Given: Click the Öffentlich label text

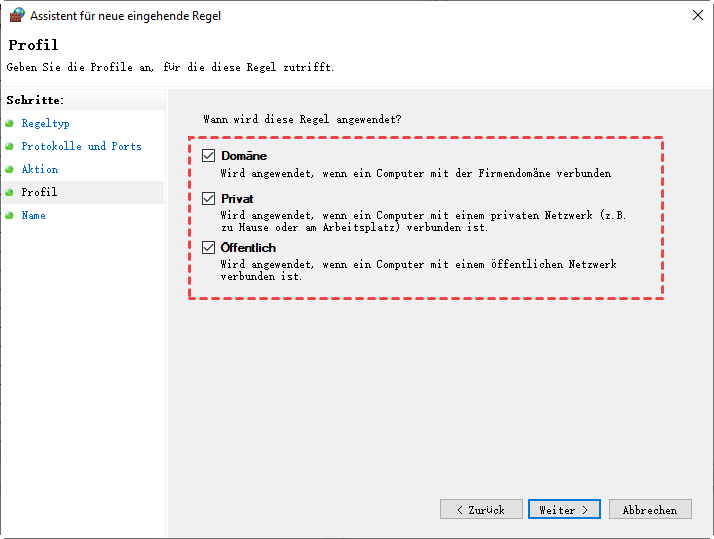Looking at the screenshot, I should click(x=248, y=247).
